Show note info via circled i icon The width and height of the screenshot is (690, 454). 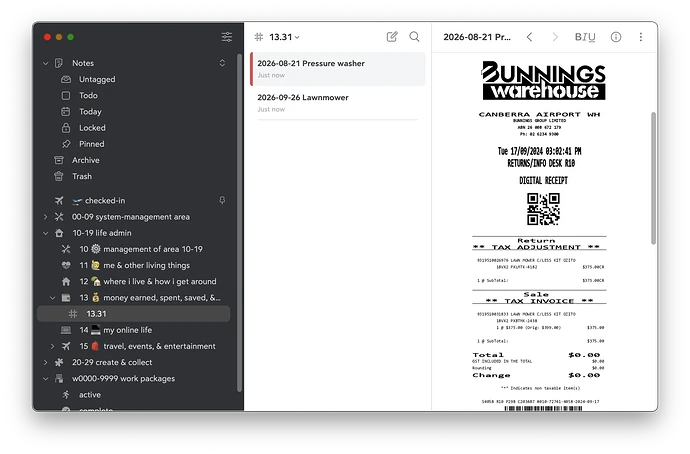pyautogui.click(x=616, y=37)
